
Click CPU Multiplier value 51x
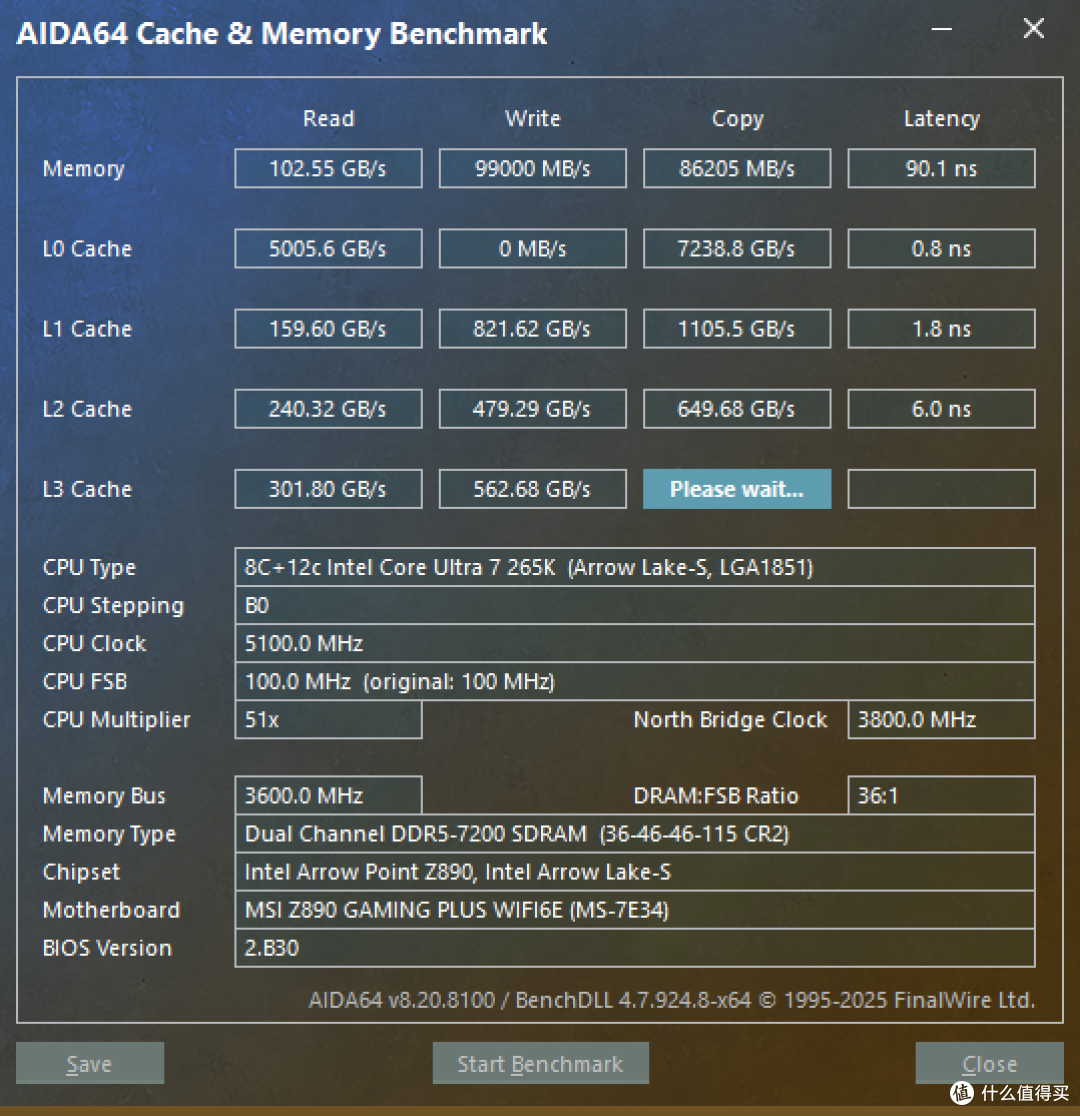(328, 720)
